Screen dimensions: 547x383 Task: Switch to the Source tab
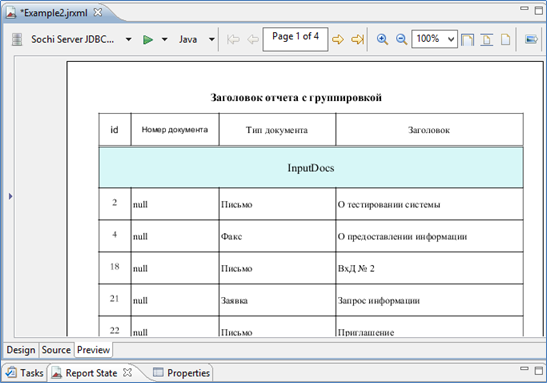click(56, 350)
